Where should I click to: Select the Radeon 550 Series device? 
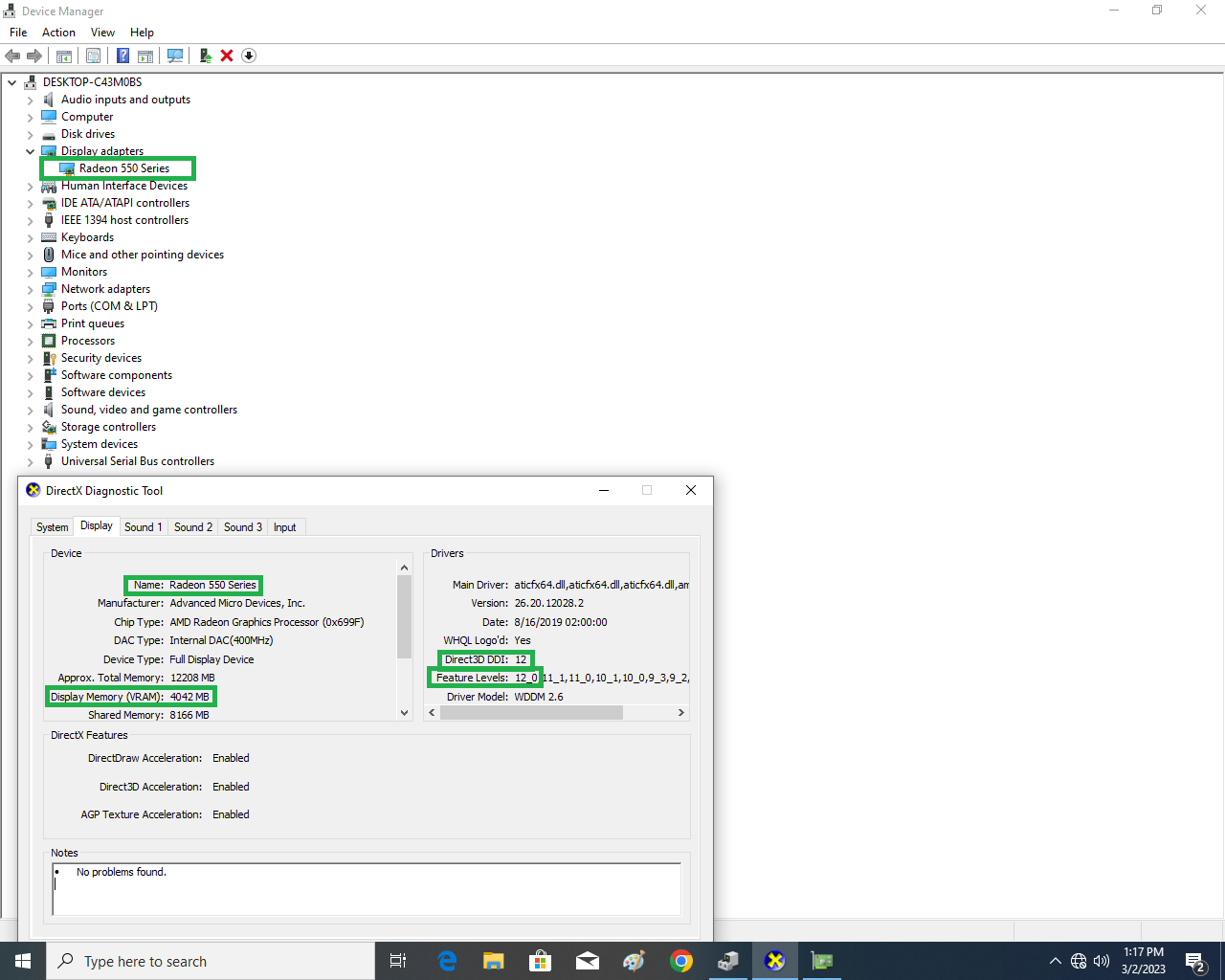coord(123,168)
